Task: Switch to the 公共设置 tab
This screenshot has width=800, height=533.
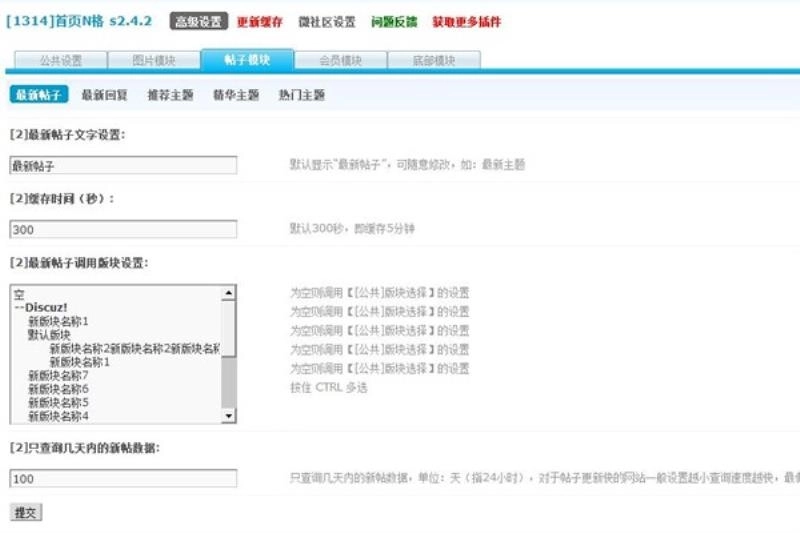Action: coord(61,60)
